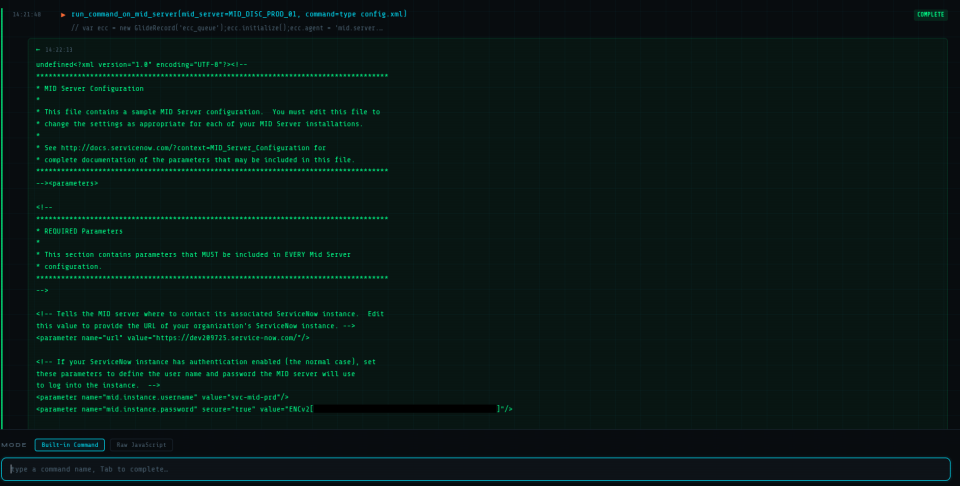The width and height of the screenshot is (960, 486).
Task: Click the line "complete documentation of the parameters"
Action: coord(195,160)
